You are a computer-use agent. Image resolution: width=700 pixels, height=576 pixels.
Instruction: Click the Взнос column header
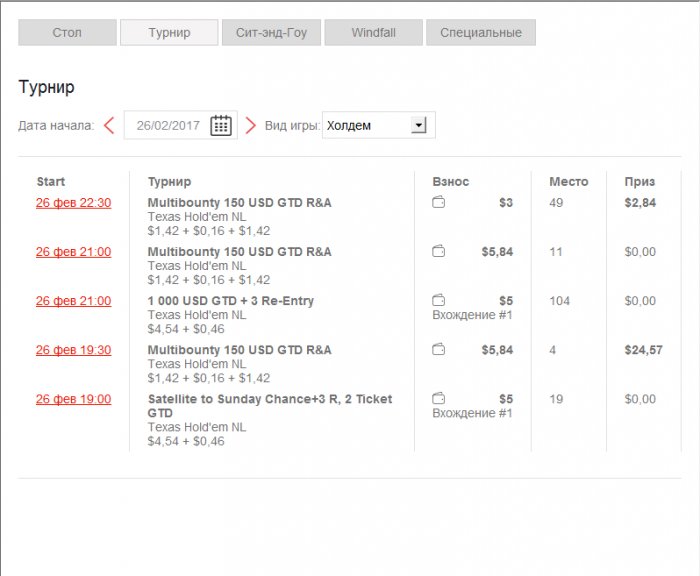450,182
